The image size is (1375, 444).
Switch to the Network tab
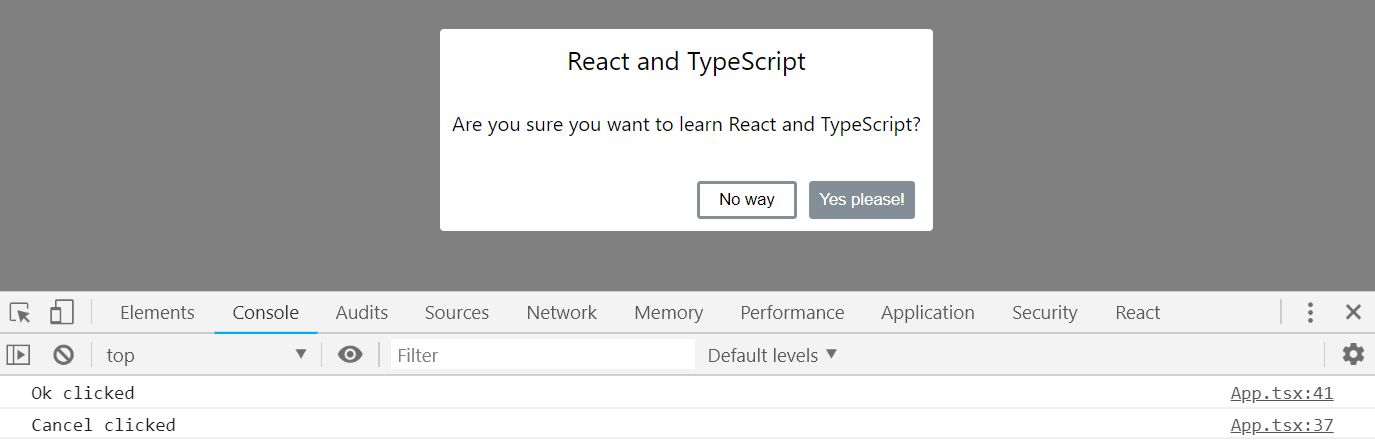(x=561, y=313)
